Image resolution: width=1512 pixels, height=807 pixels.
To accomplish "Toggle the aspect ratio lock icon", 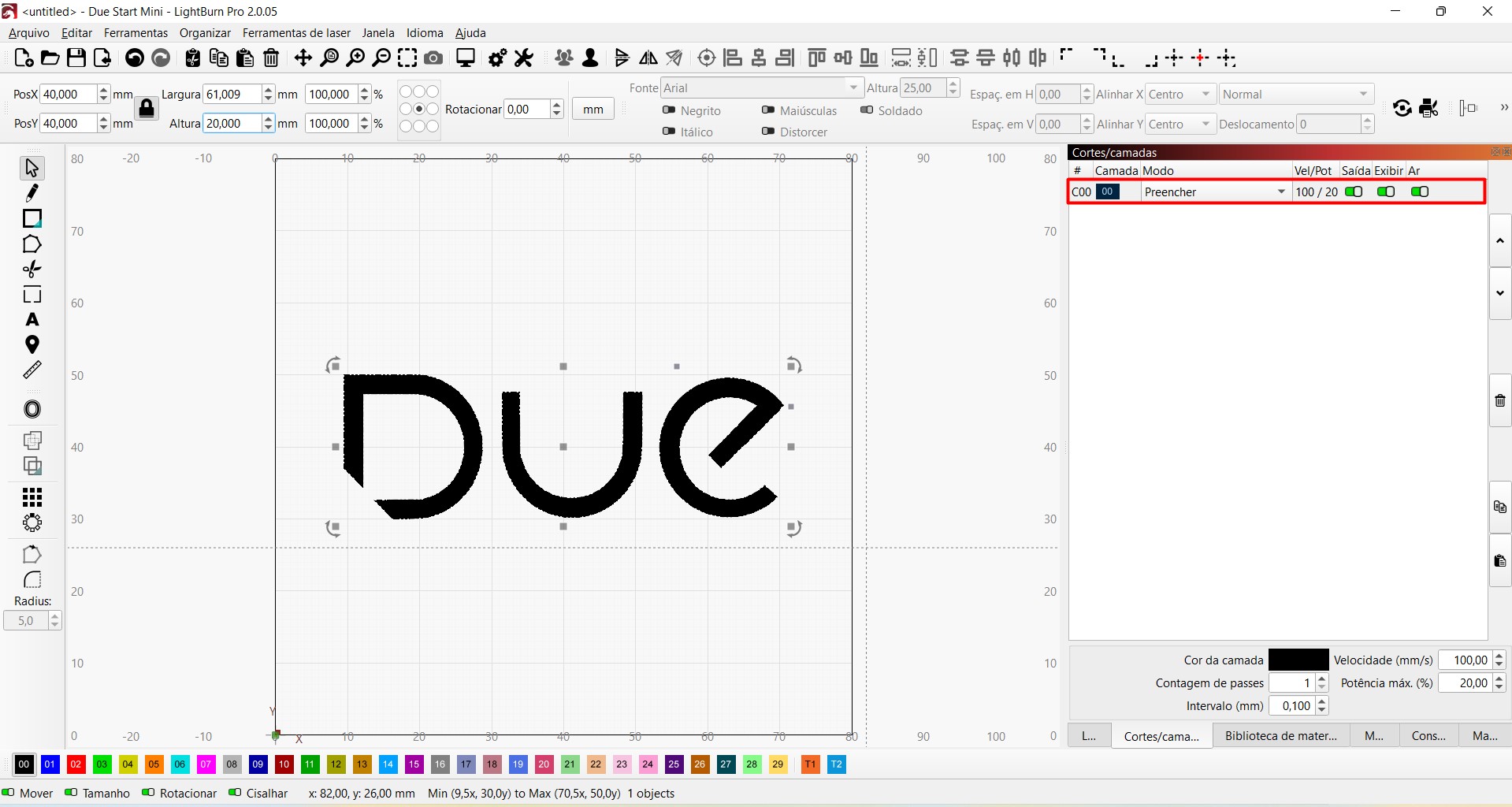I will (x=147, y=108).
